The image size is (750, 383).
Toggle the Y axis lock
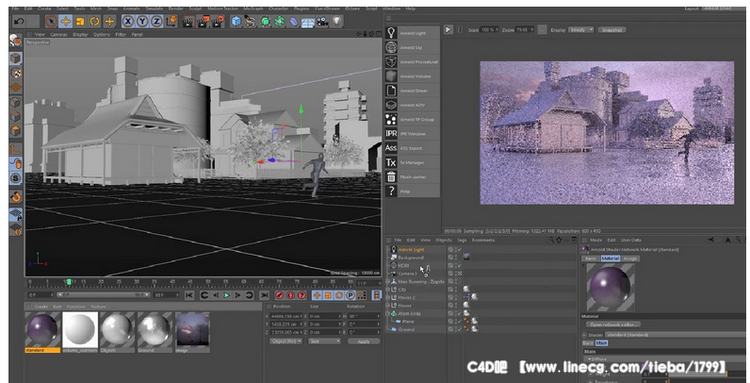143,21
